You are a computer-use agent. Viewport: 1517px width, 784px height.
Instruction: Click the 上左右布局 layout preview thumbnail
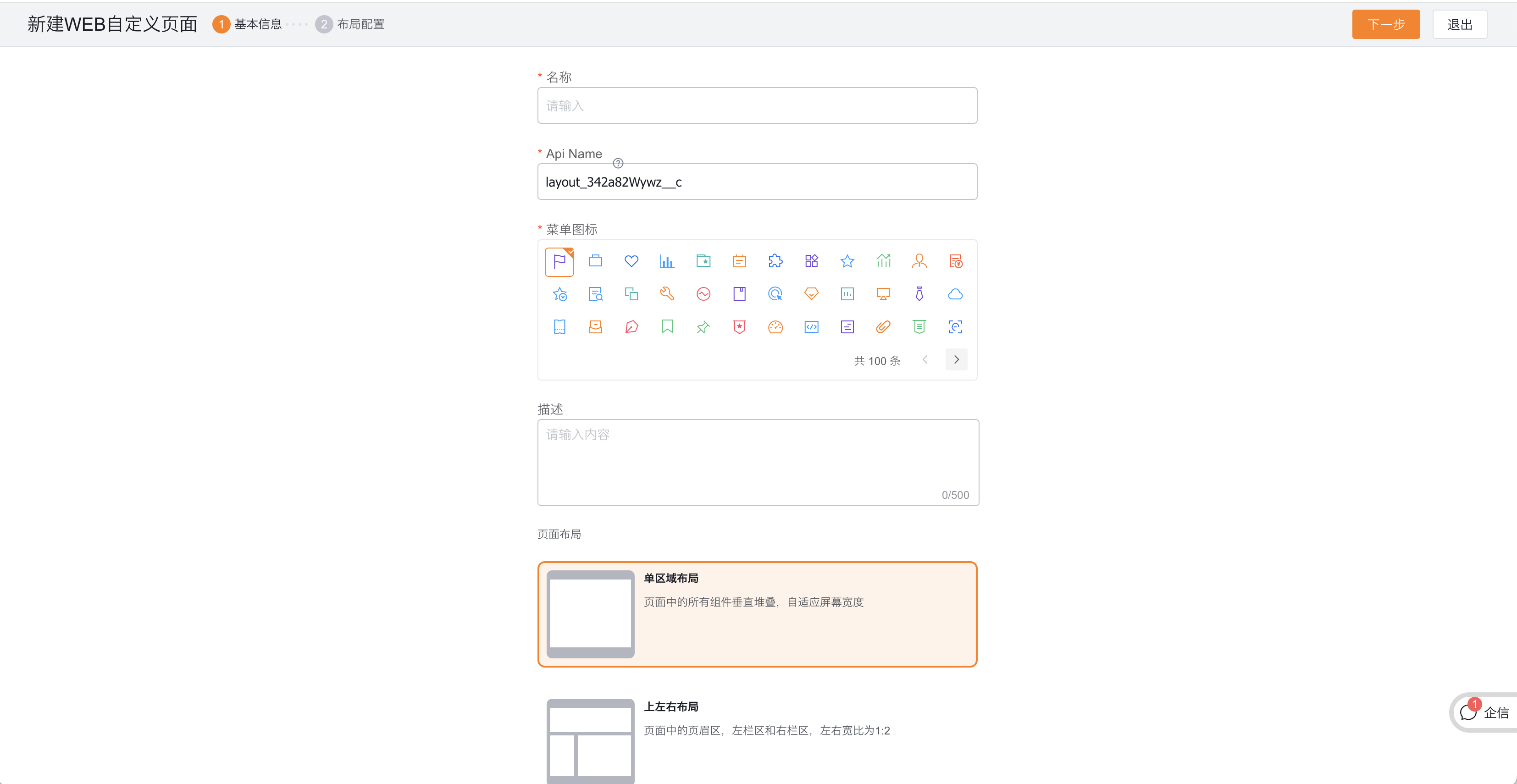pos(590,741)
